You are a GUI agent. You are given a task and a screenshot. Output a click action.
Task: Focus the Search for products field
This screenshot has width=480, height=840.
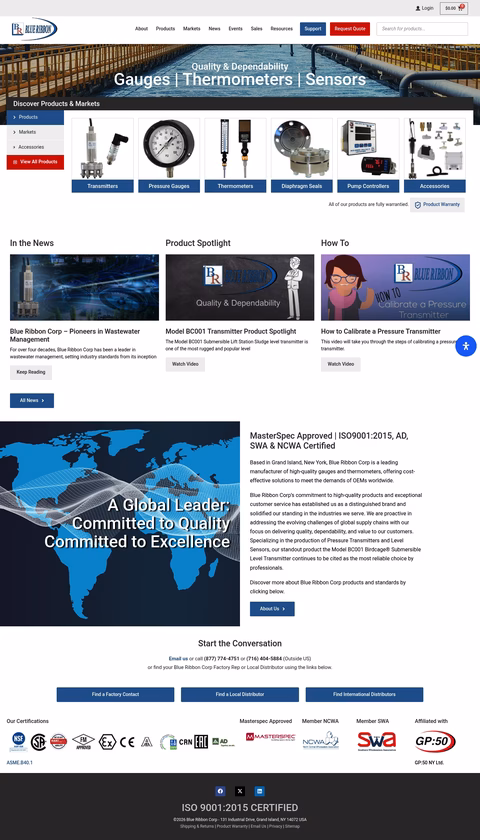pyautogui.click(x=422, y=29)
